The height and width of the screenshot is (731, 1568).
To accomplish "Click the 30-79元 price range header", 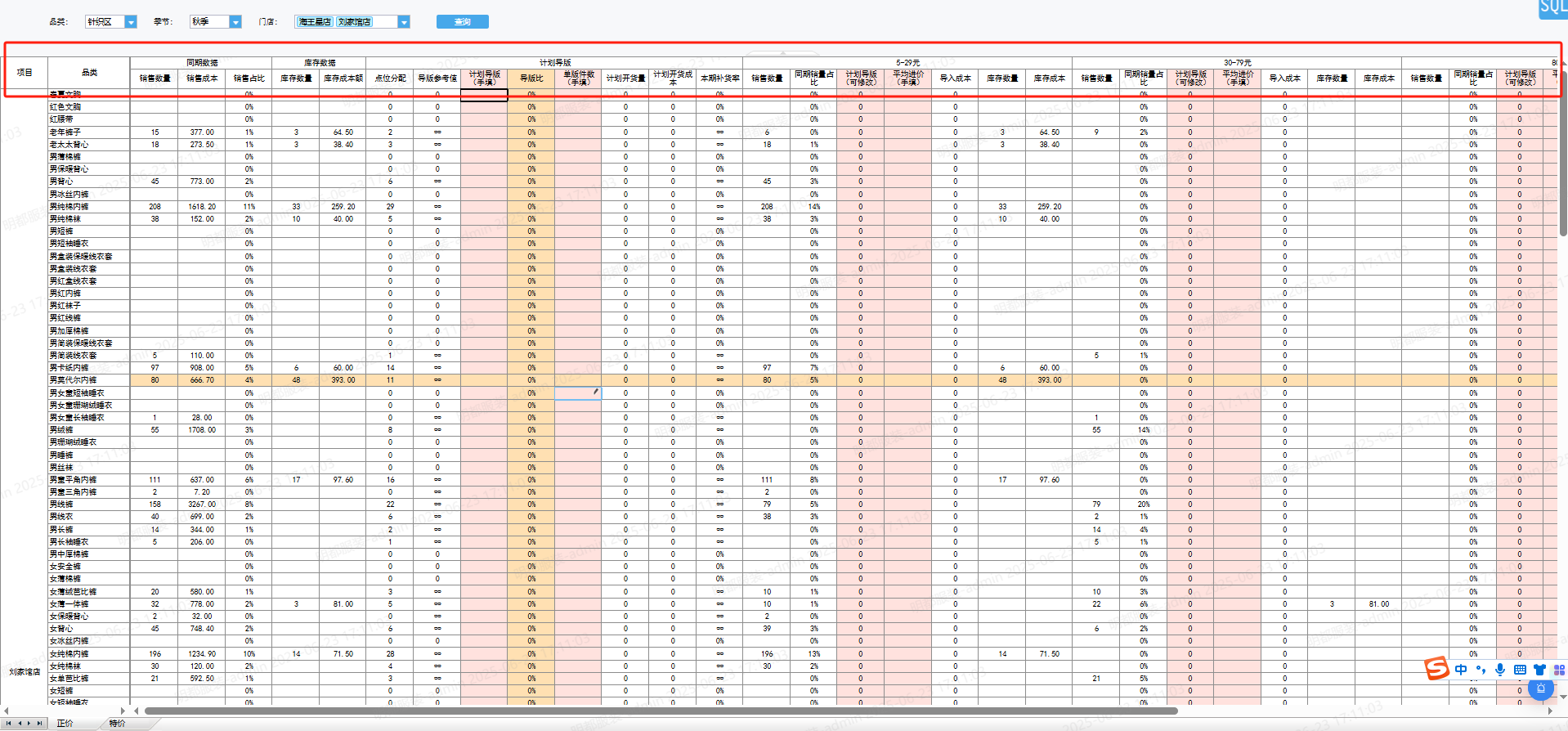I will click(x=1237, y=62).
